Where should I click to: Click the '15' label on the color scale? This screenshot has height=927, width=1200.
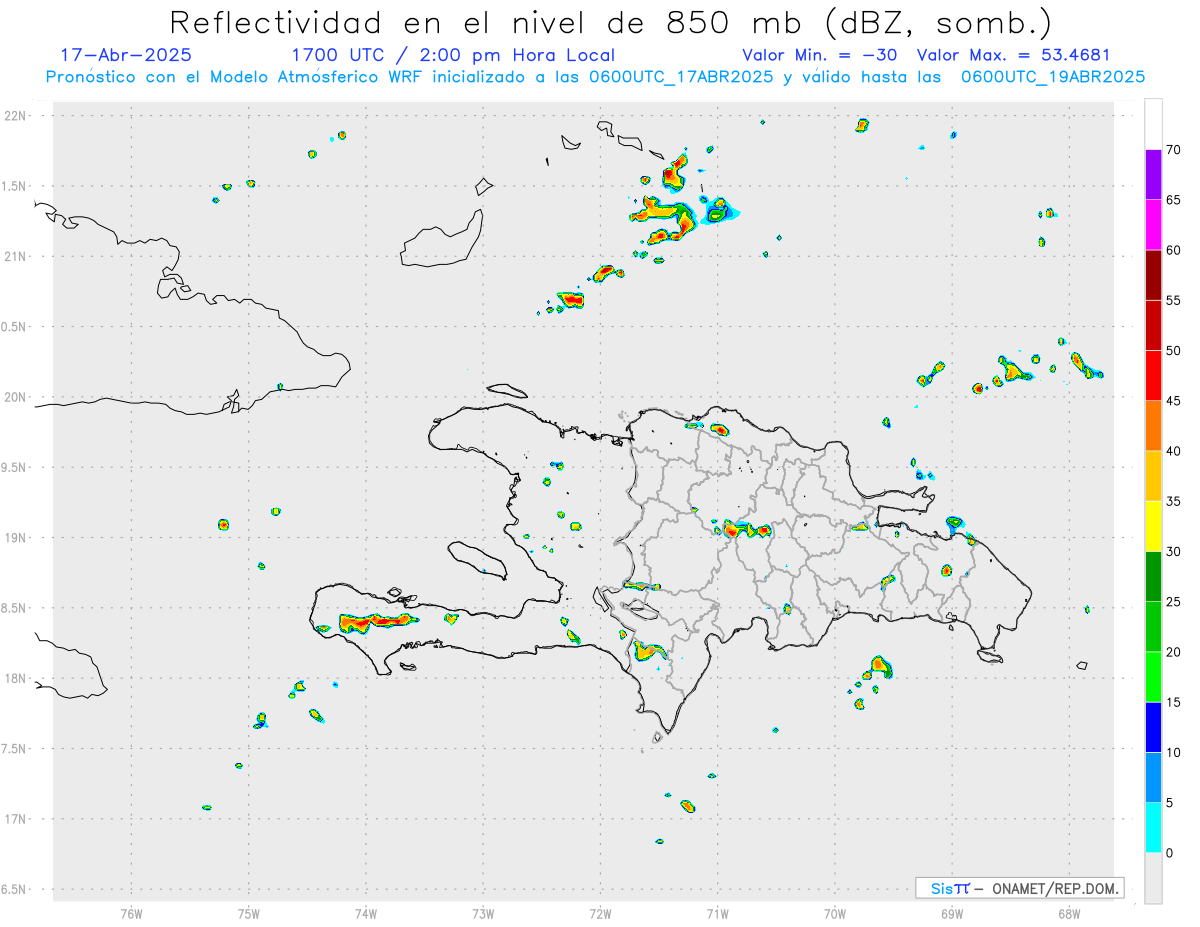click(x=1174, y=702)
